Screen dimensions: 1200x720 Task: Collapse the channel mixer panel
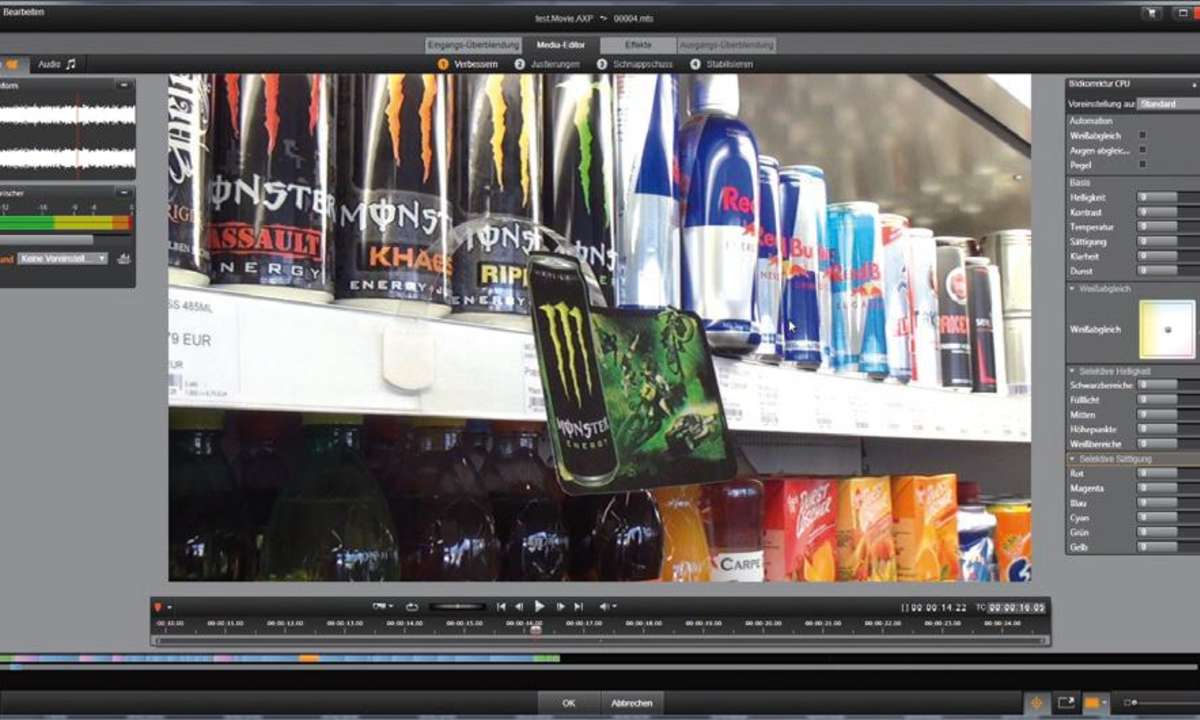point(124,192)
